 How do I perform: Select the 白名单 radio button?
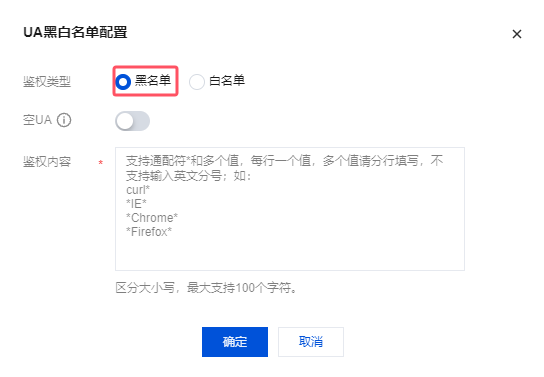[197, 82]
